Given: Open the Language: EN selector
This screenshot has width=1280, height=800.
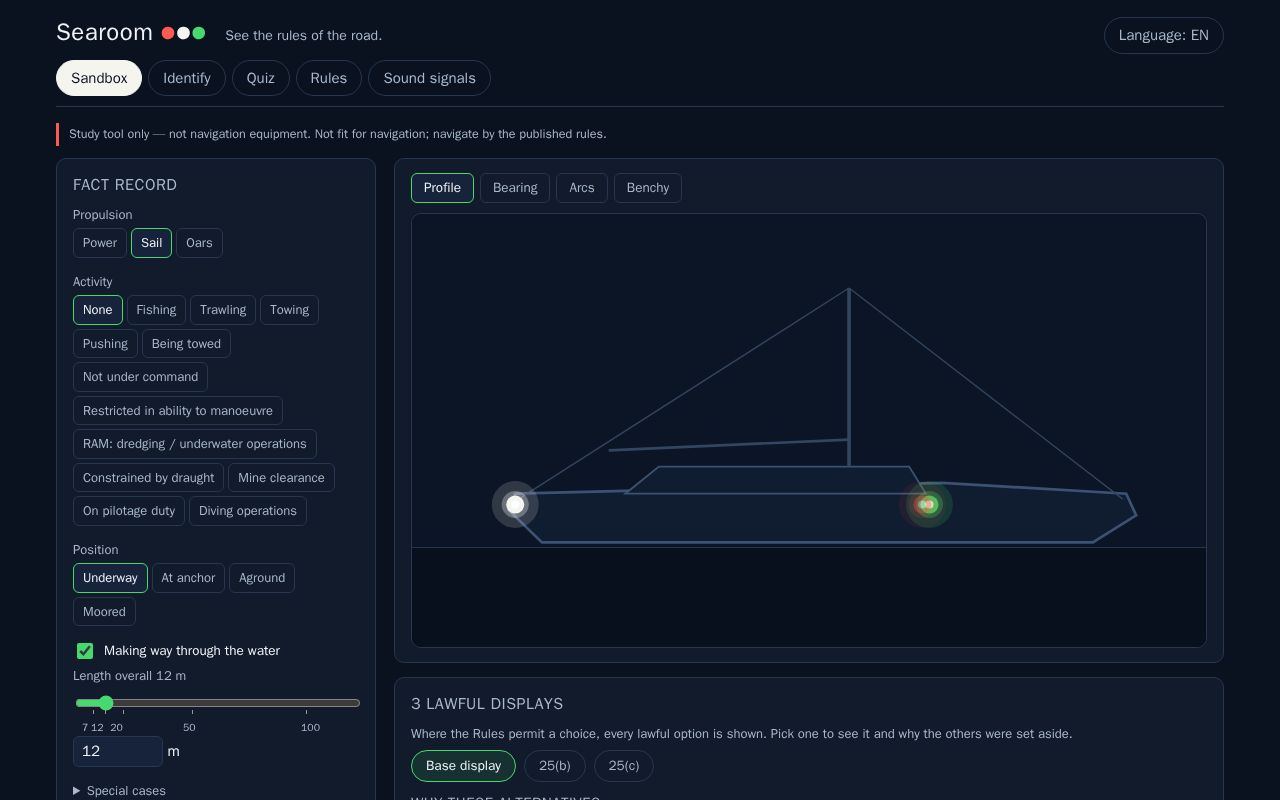Looking at the screenshot, I should (x=1163, y=35).
